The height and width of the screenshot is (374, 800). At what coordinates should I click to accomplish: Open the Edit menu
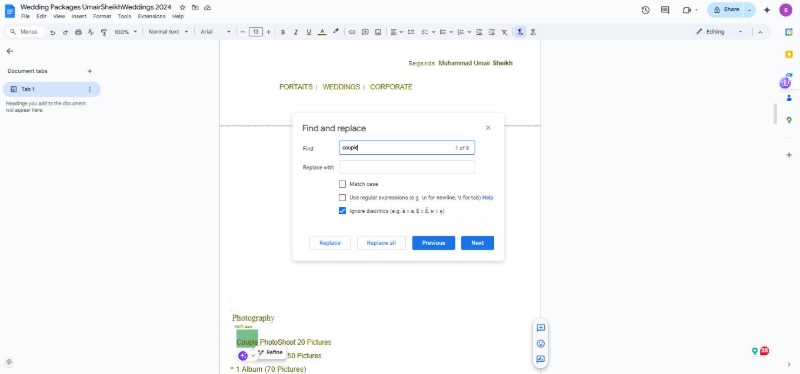41,16
